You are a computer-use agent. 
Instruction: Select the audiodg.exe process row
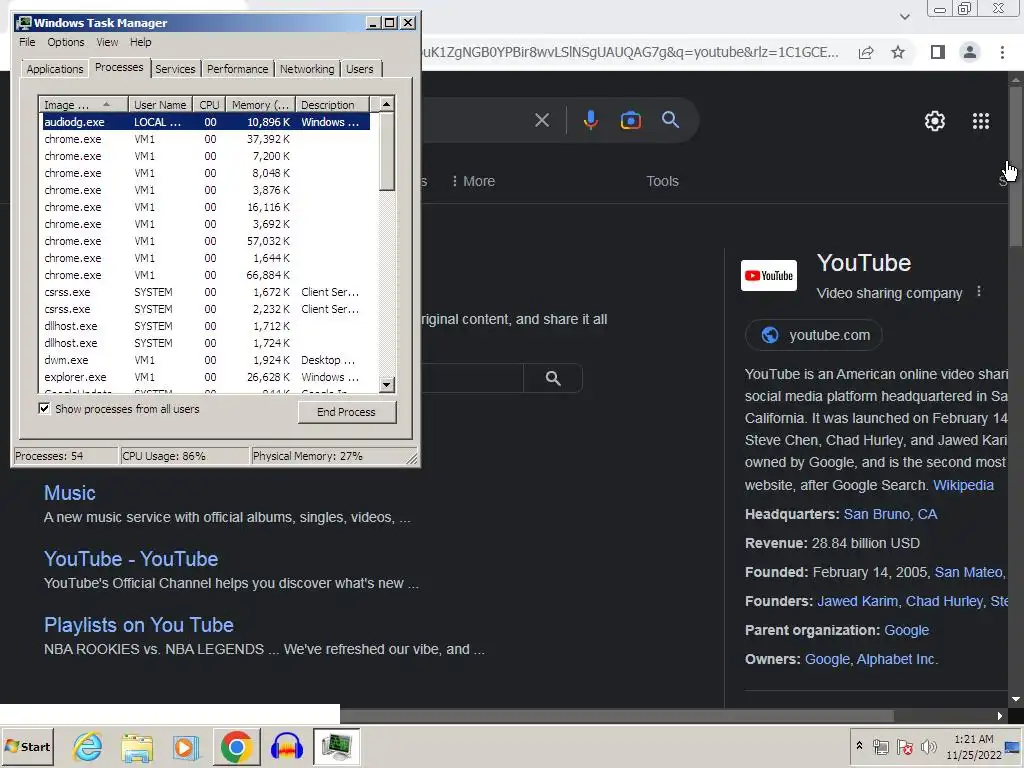click(206, 122)
